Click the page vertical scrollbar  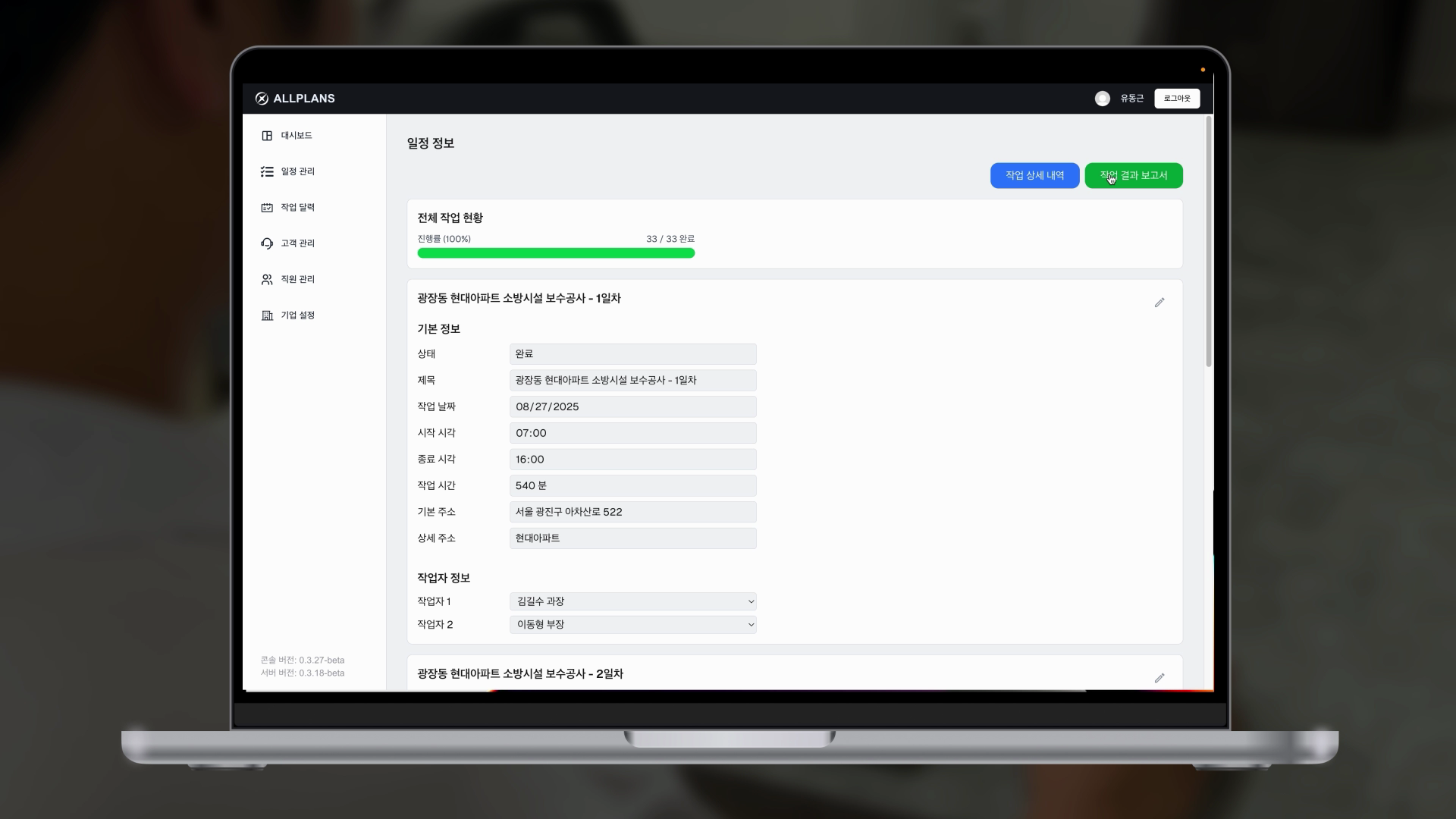point(1208,243)
